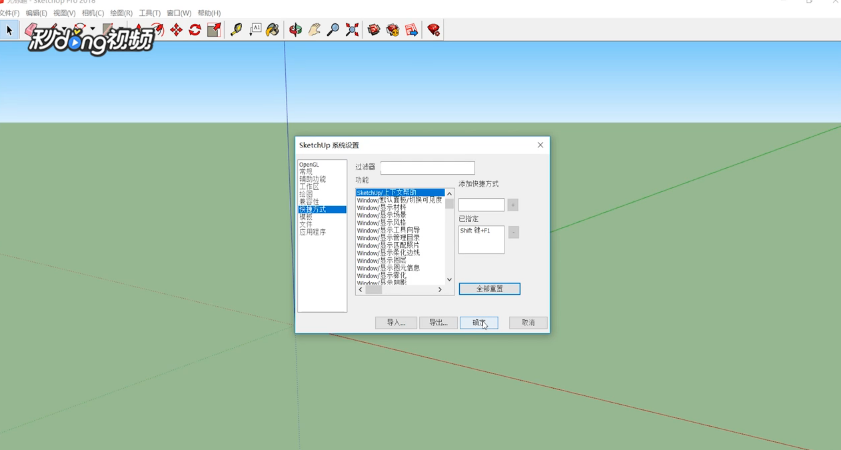
Task: Select 'Window/显示材料' function row
Action: point(400,207)
